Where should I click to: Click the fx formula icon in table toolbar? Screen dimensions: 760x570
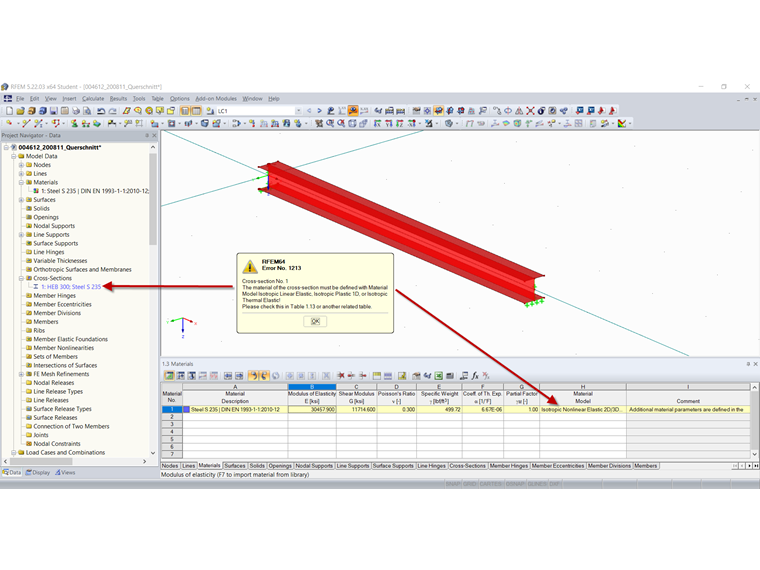475,376
